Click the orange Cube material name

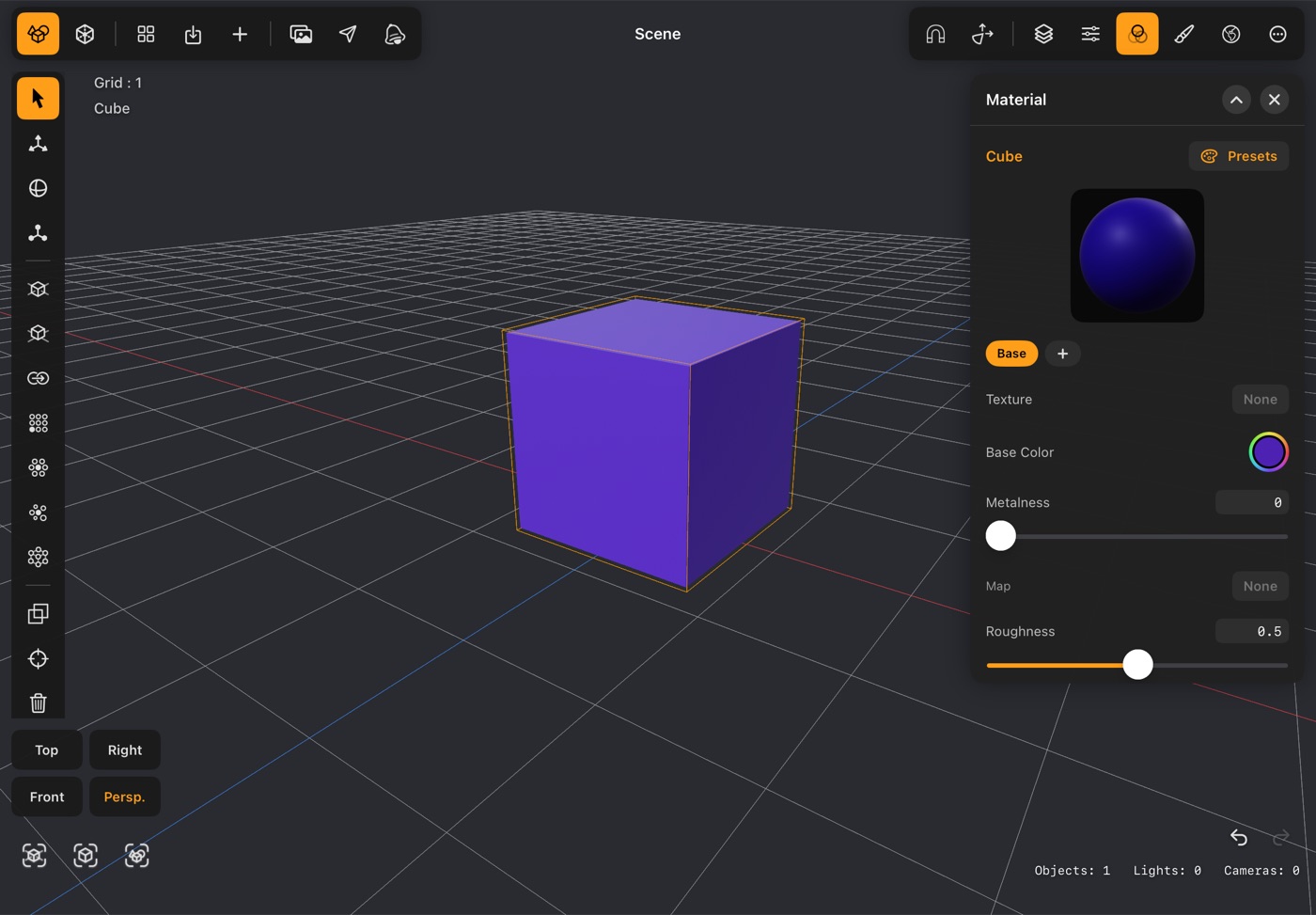coord(1004,156)
